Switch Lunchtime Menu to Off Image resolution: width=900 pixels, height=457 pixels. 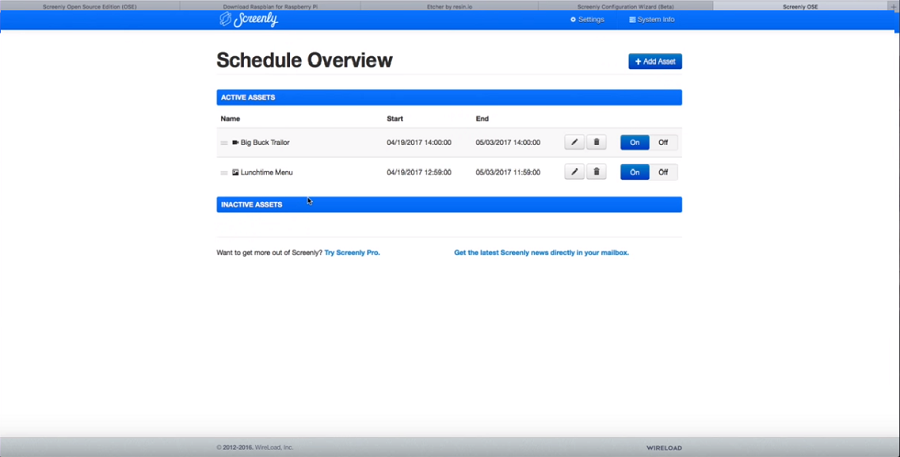click(663, 172)
